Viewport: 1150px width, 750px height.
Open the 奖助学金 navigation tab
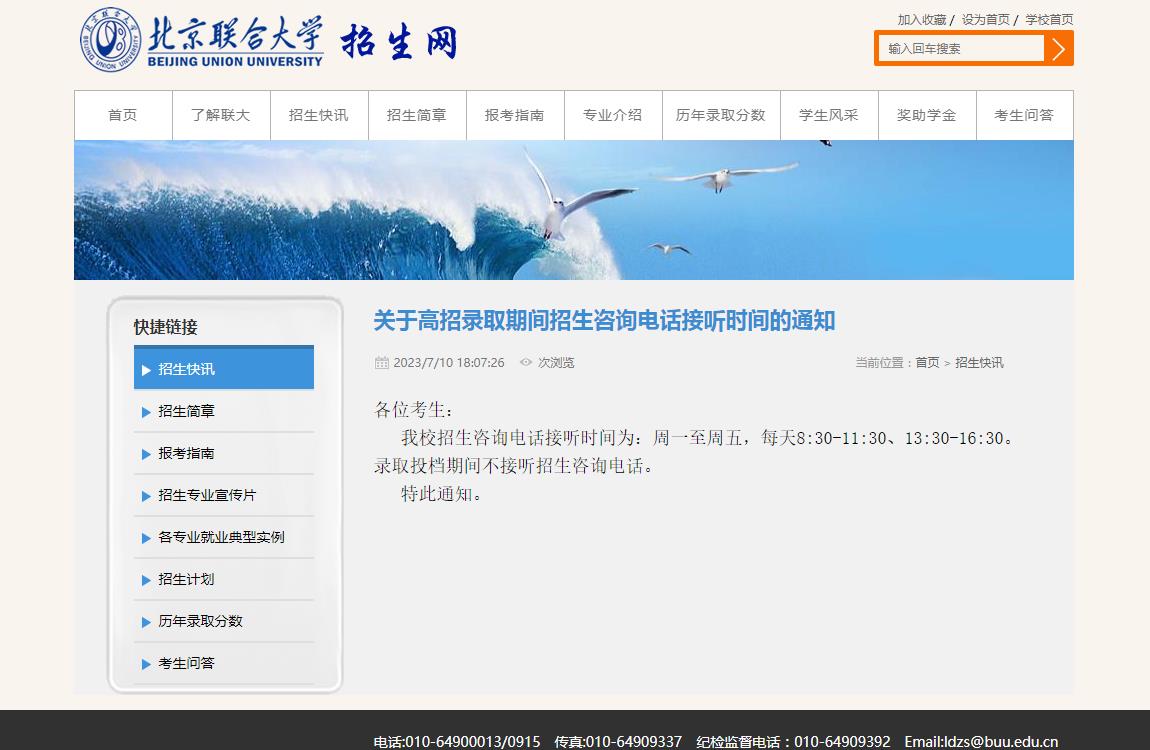coord(927,115)
